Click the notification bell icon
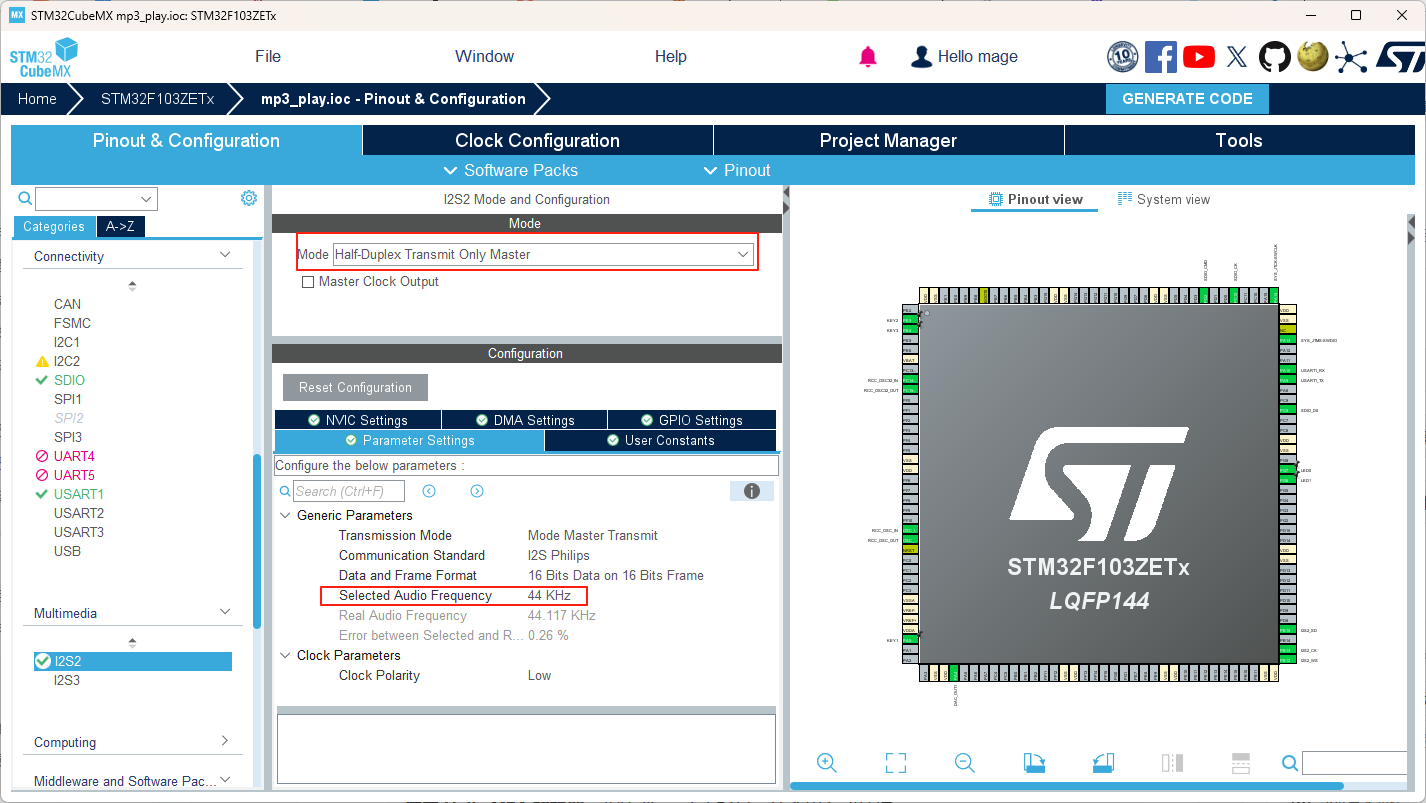This screenshot has height=803, width=1426. 867,57
